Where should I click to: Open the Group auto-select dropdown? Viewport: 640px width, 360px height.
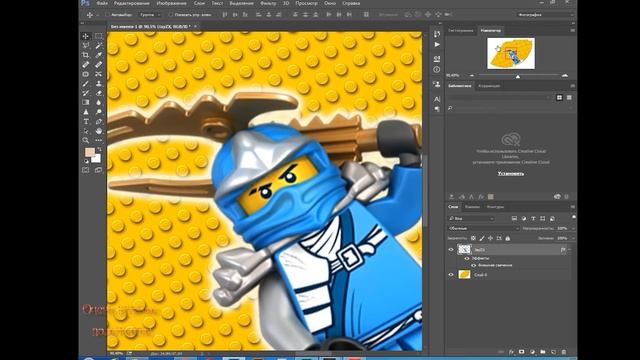point(150,15)
